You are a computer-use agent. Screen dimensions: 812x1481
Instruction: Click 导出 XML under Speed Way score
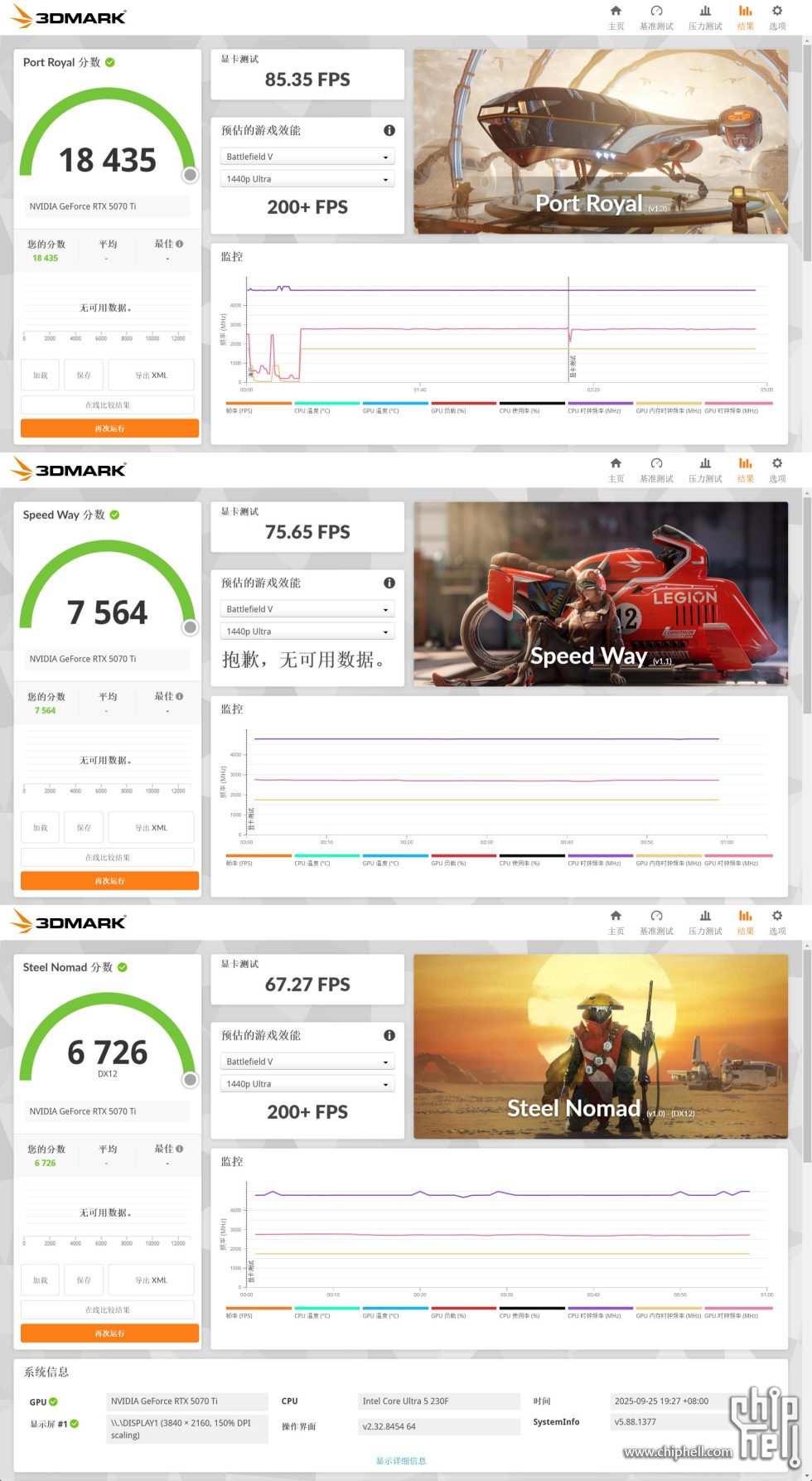tap(152, 828)
